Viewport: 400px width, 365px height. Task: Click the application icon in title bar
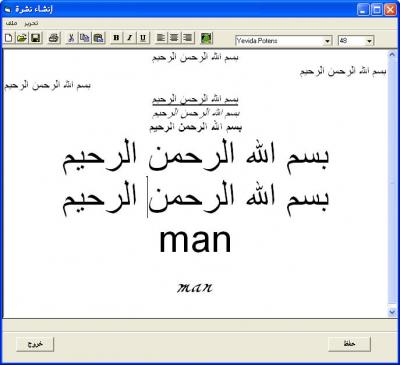click(x=8, y=9)
